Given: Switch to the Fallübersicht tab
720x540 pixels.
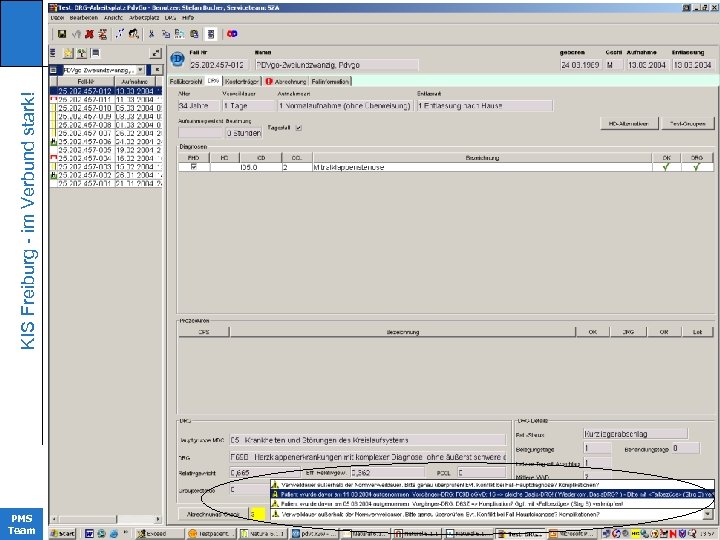Looking at the screenshot, I should (186, 81).
